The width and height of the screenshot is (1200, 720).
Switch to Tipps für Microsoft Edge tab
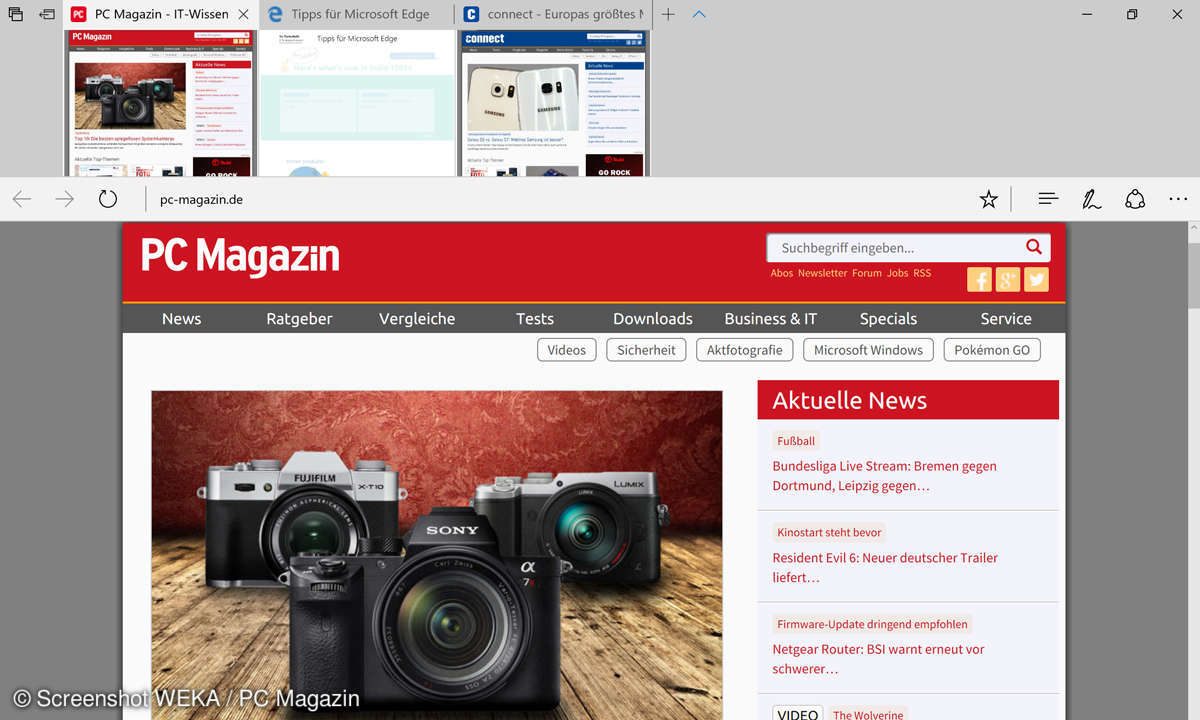click(359, 15)
